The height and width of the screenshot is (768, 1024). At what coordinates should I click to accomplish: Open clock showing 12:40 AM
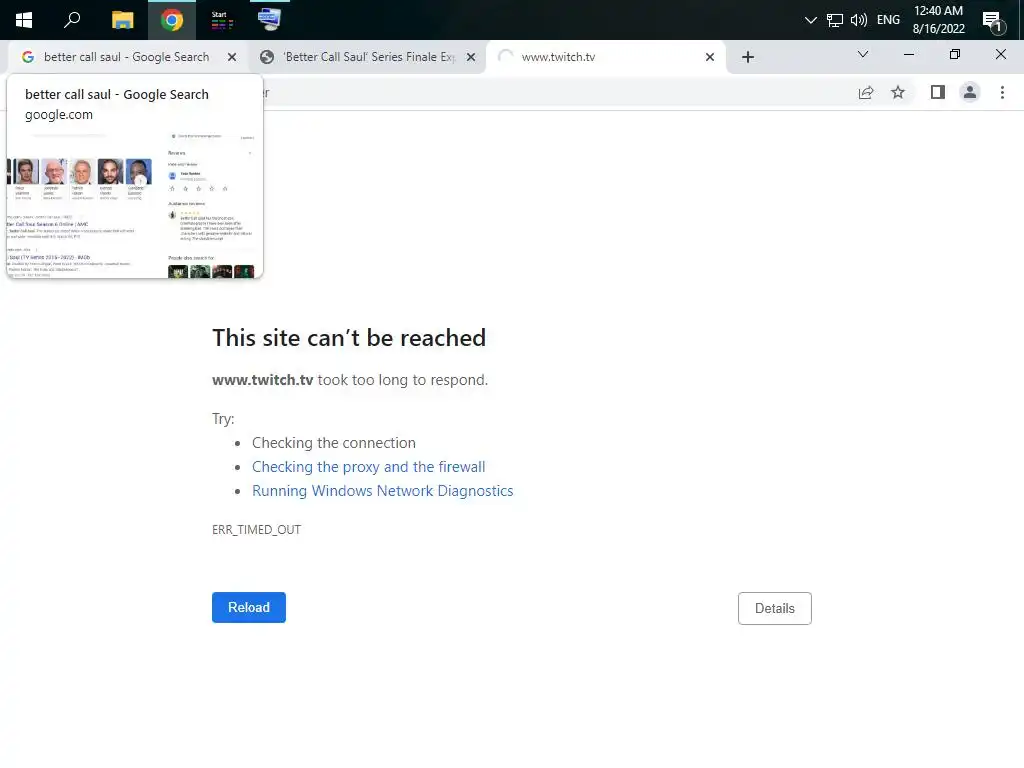(x=938, y=20)
